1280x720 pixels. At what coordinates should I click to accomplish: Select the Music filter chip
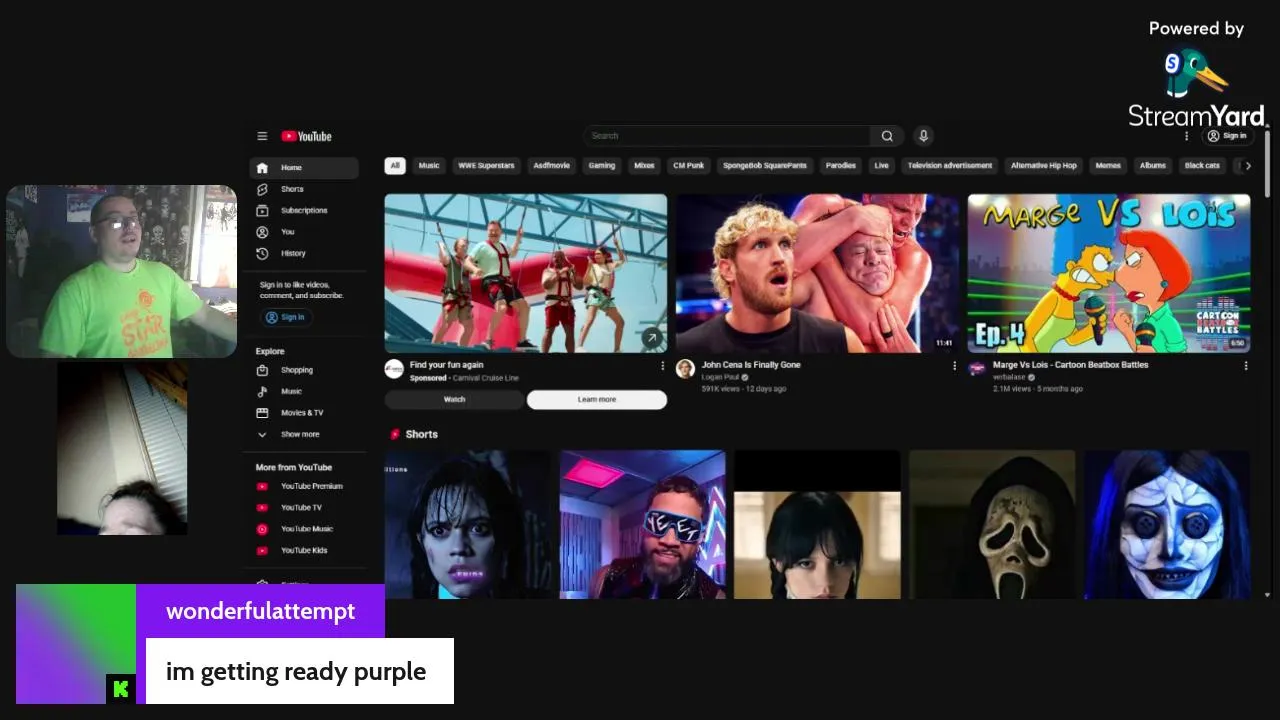pos(429,166)
